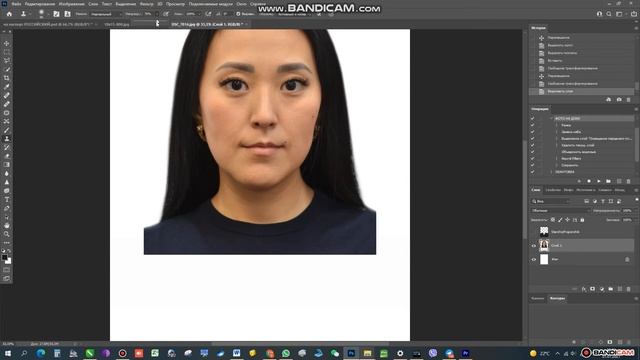Open brush settings panel icon in options bar
Viewport: 640px width, 360px height.
coord(56,14)
